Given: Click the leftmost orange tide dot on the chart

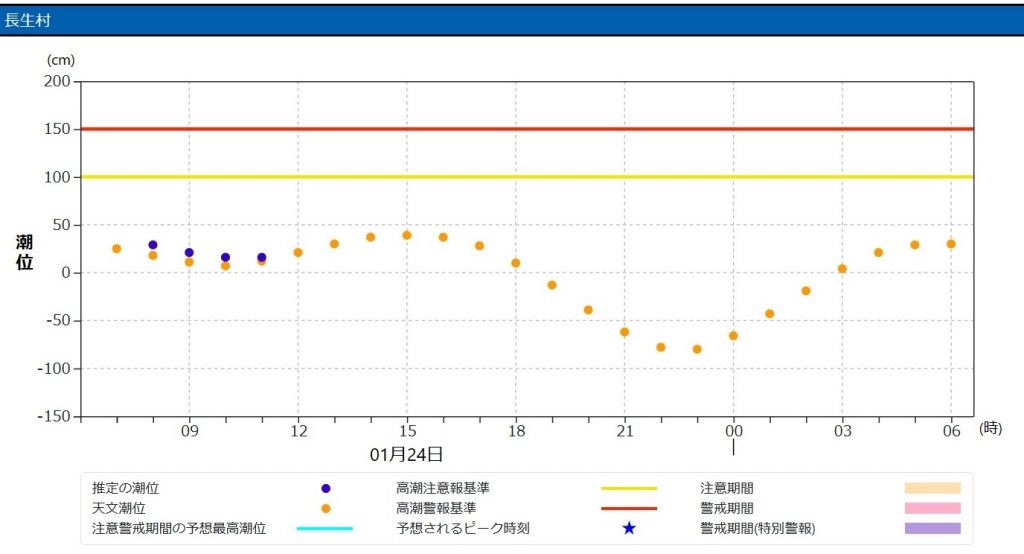Looking at the screenshot, I should coord(117,248).
